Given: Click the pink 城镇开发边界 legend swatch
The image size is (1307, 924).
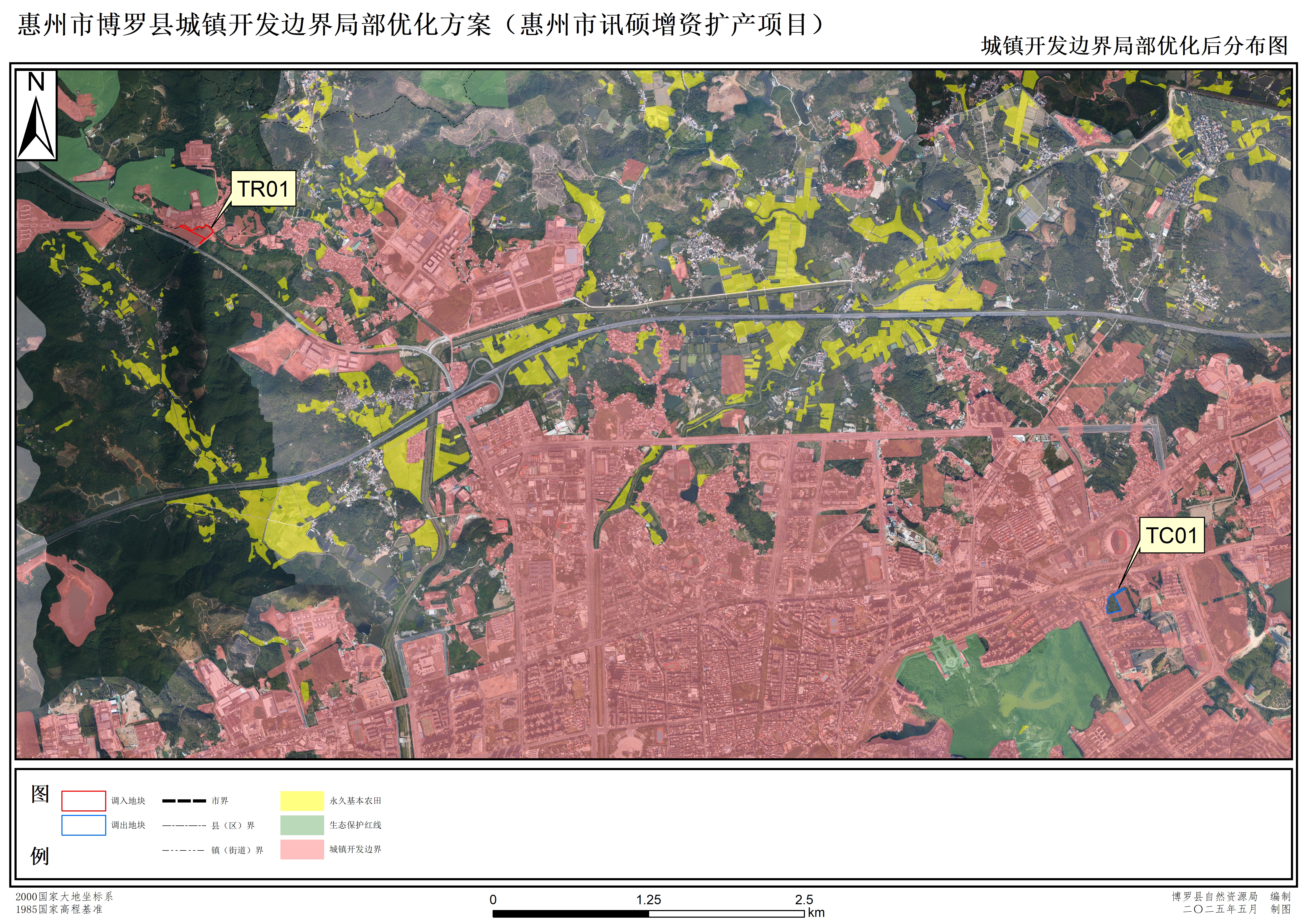Looking at the screenshot, I should pyautogui.click(x=302, y=849).
